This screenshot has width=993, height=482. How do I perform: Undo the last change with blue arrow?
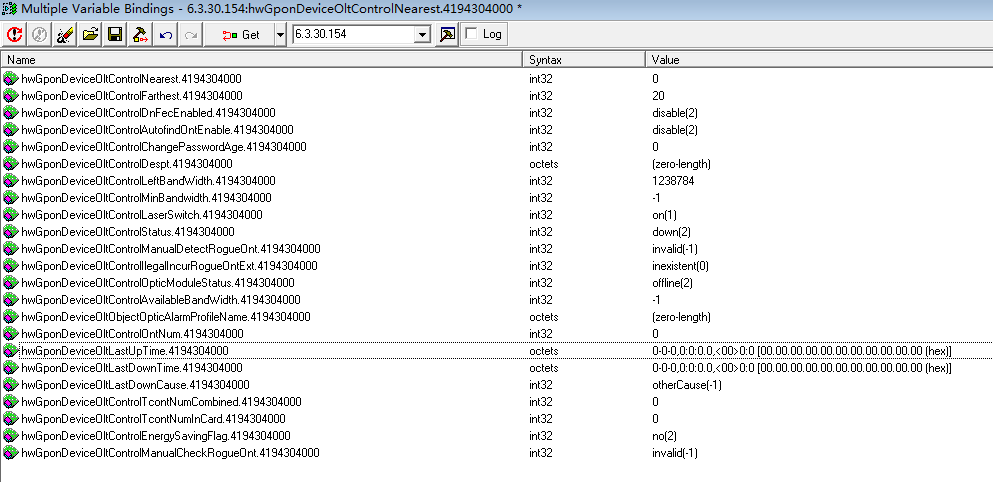[x=165, y=35]
